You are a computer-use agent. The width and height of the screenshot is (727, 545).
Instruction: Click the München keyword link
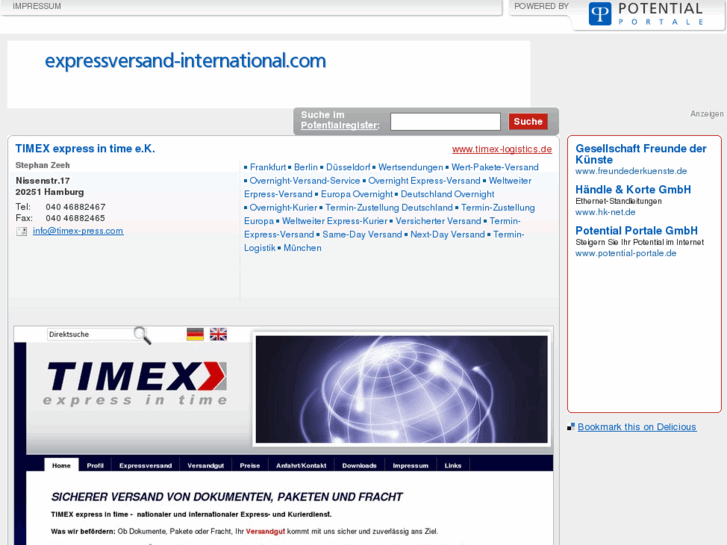[302, 248]
